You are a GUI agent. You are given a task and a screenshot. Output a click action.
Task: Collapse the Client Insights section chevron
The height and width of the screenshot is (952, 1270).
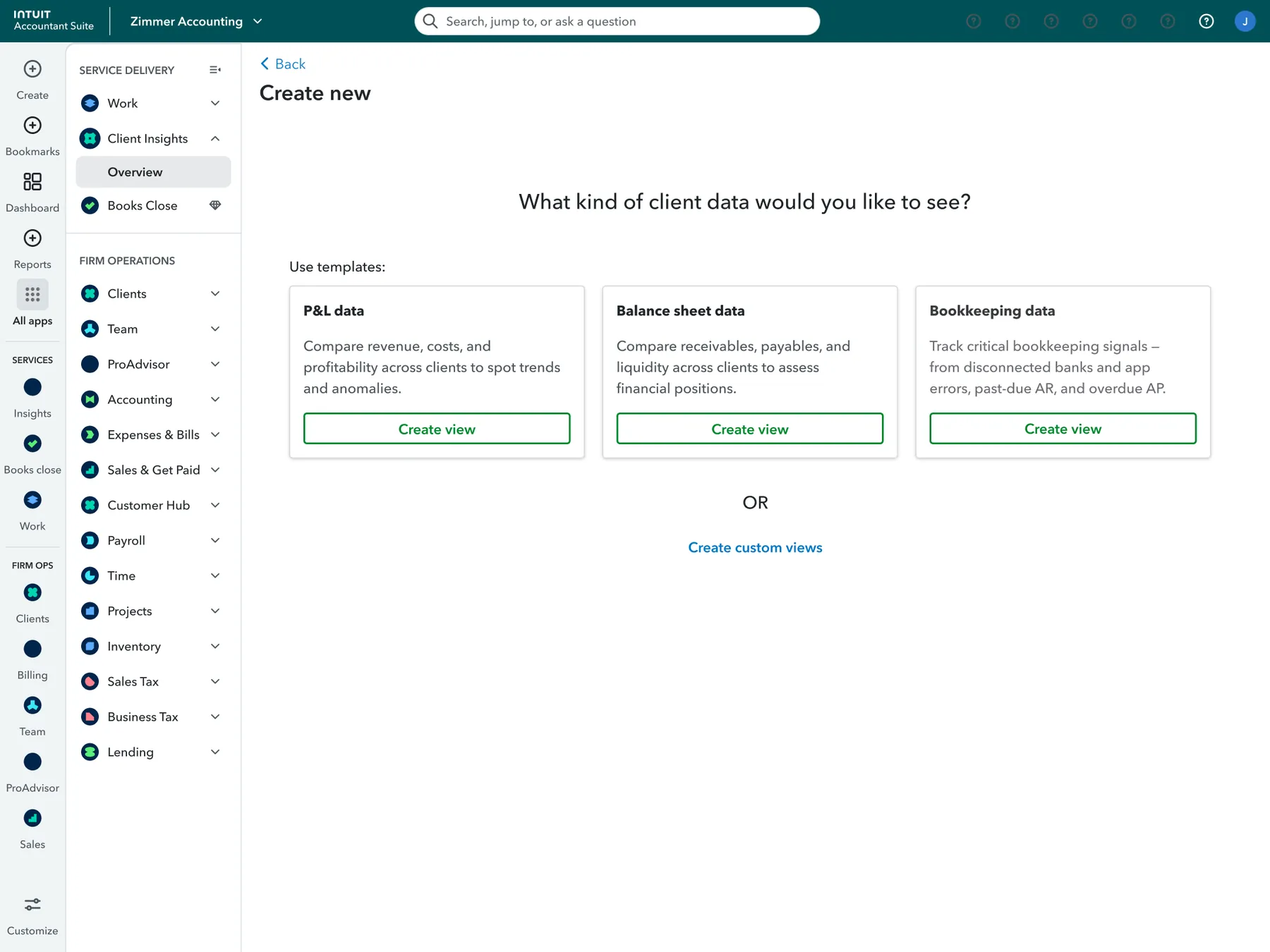click(x=215, y=138)
